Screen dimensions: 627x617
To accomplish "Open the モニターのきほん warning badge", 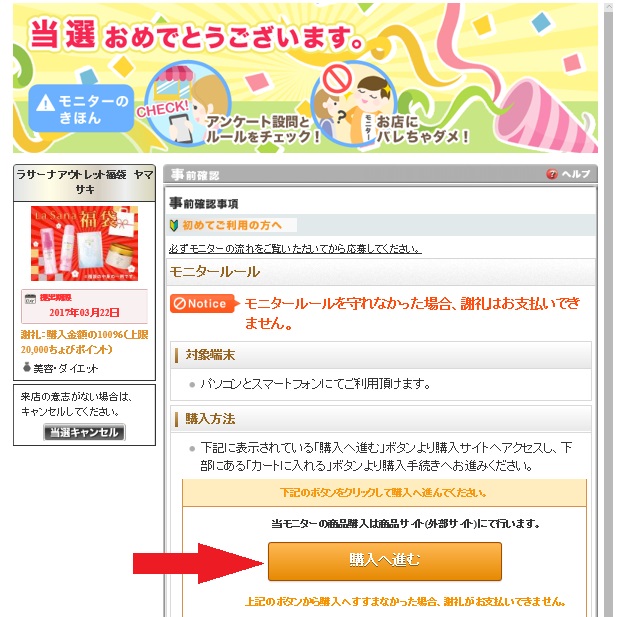I will point(81,108).
